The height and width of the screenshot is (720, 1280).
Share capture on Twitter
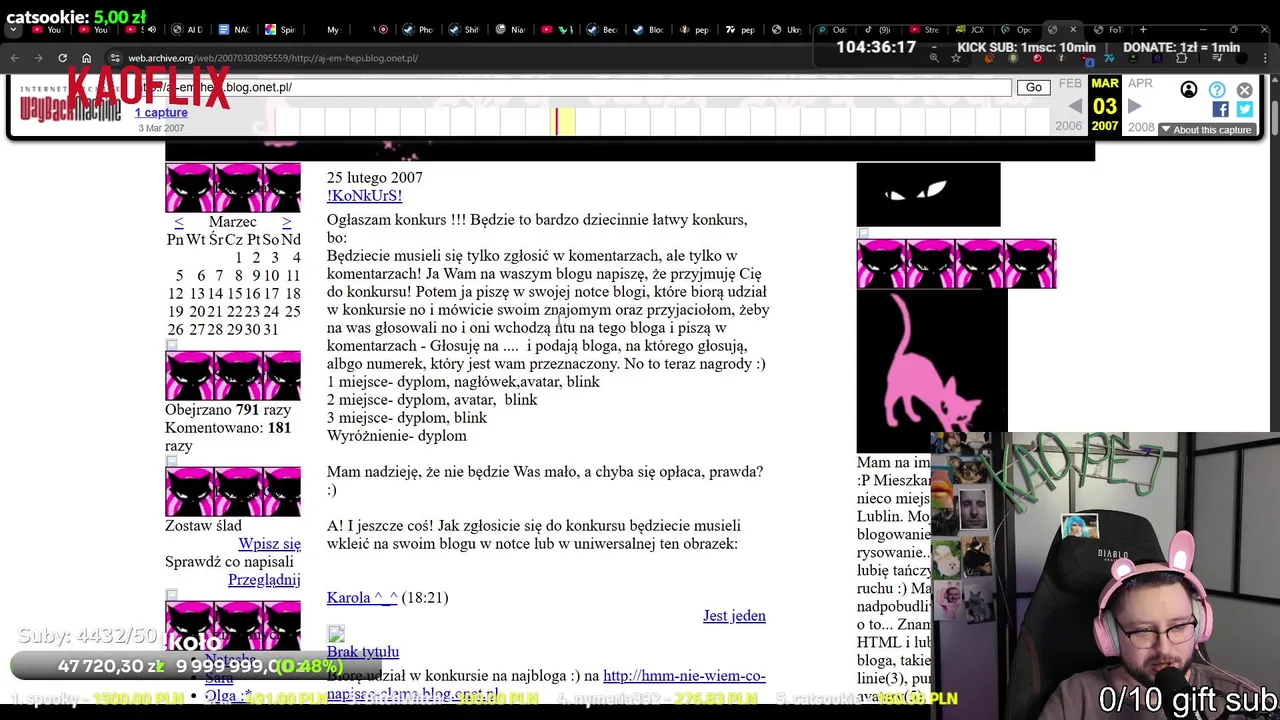(x=1244, y=109)
